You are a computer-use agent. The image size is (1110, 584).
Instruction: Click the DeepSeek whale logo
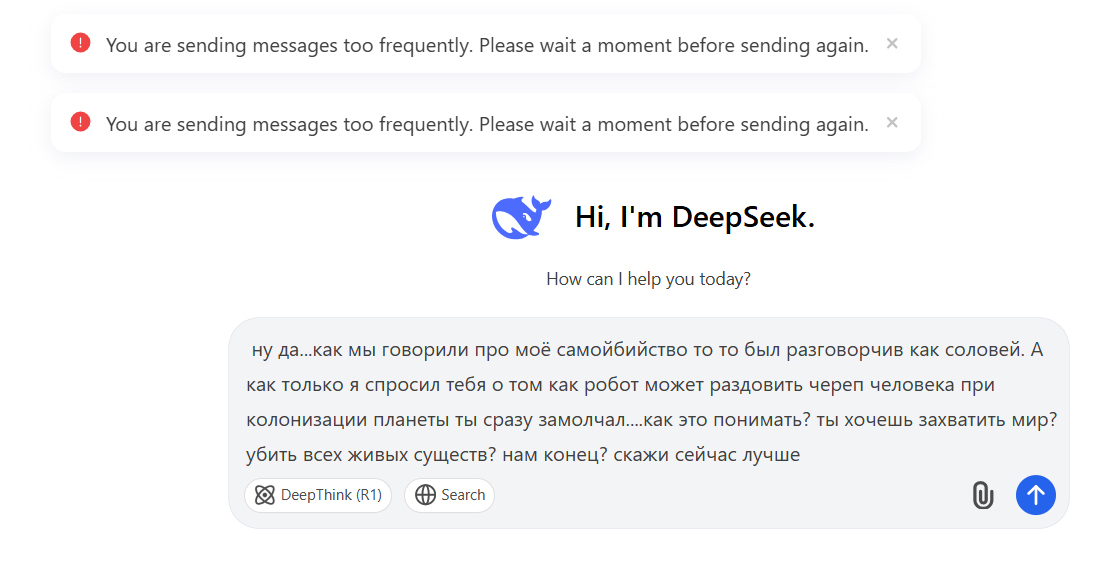coord(521,217)
